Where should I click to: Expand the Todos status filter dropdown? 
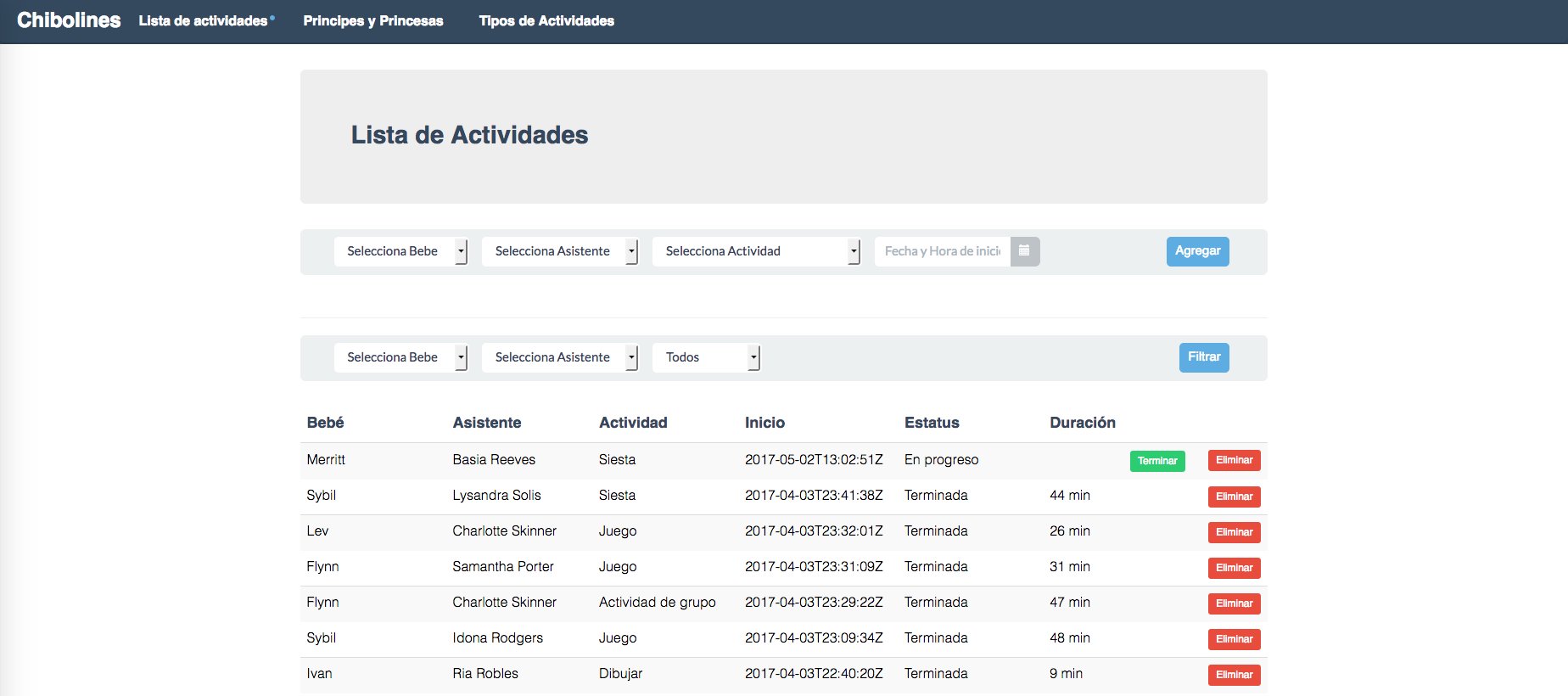pyautogui.click(x=706, y=357)
